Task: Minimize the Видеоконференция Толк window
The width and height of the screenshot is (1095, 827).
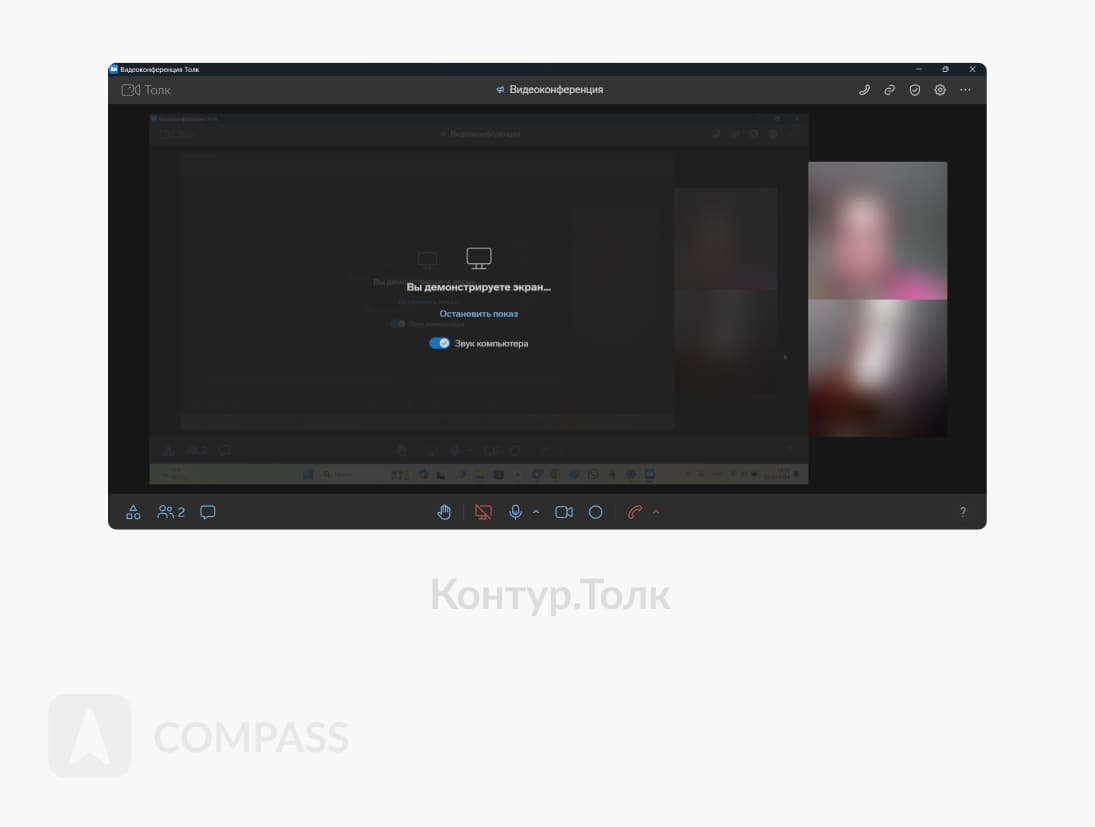Action: (918, 69)
